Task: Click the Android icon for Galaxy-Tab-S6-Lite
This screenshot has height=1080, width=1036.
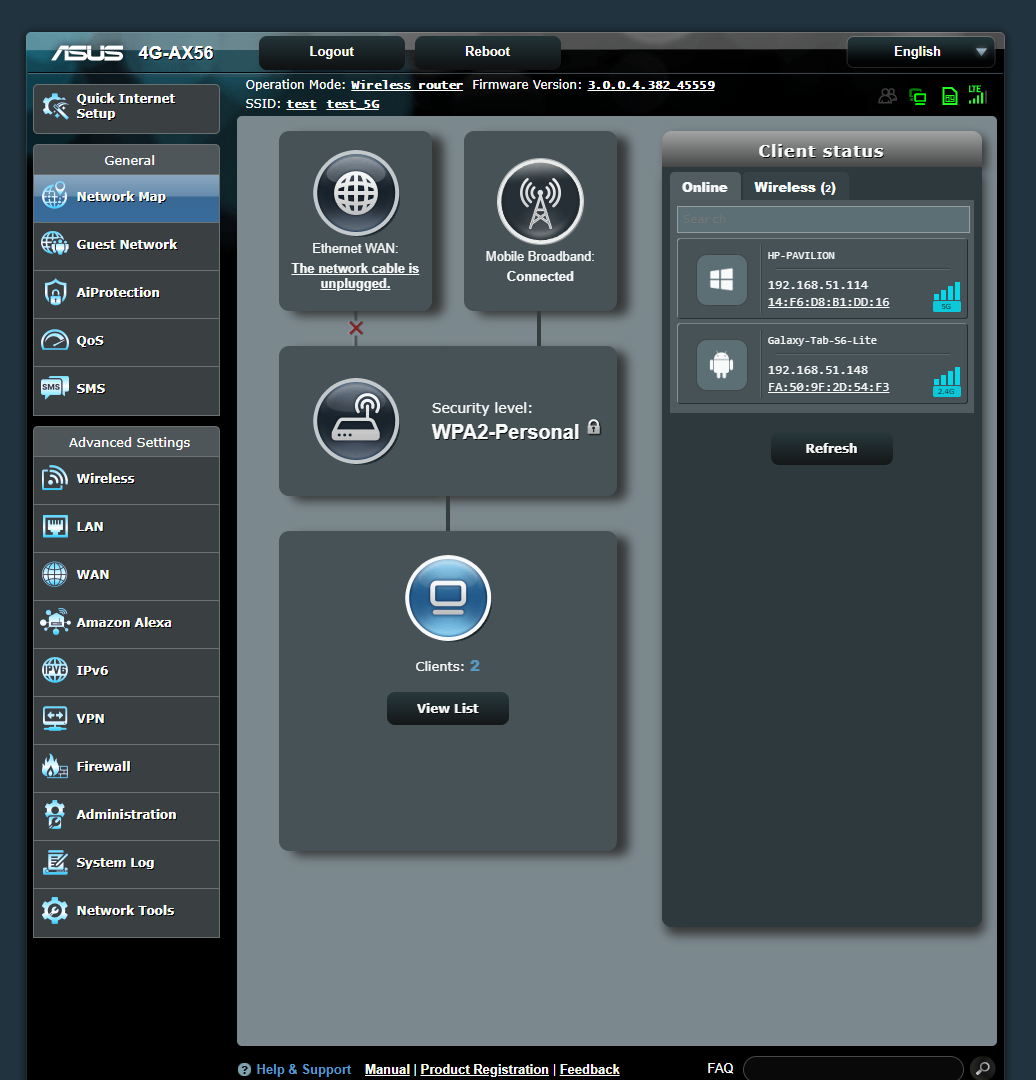Action: tap(721, 364)
